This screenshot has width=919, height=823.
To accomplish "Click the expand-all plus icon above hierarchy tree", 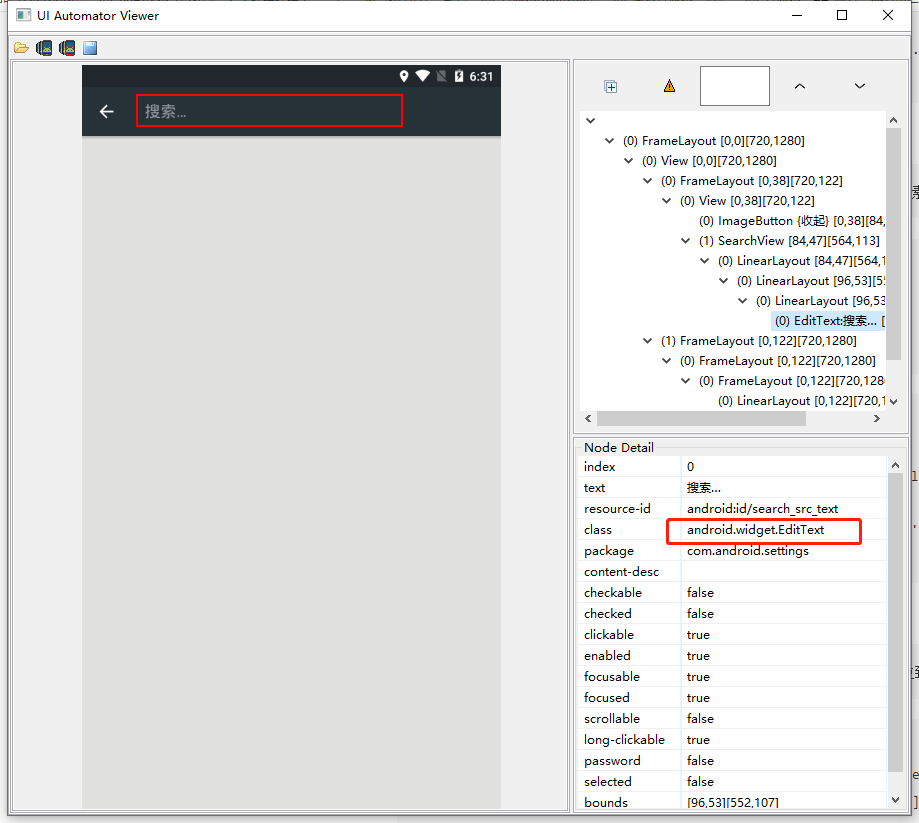I will pyautogui.click(x=611, y=87).
